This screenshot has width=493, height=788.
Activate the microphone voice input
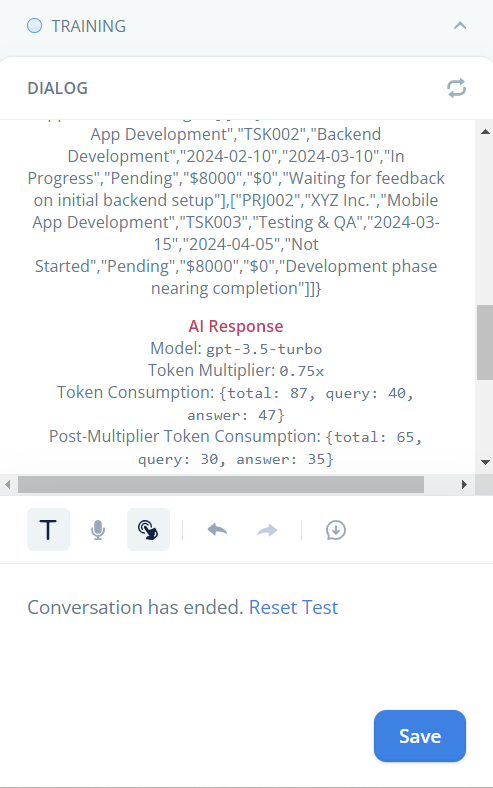[98, 530]
